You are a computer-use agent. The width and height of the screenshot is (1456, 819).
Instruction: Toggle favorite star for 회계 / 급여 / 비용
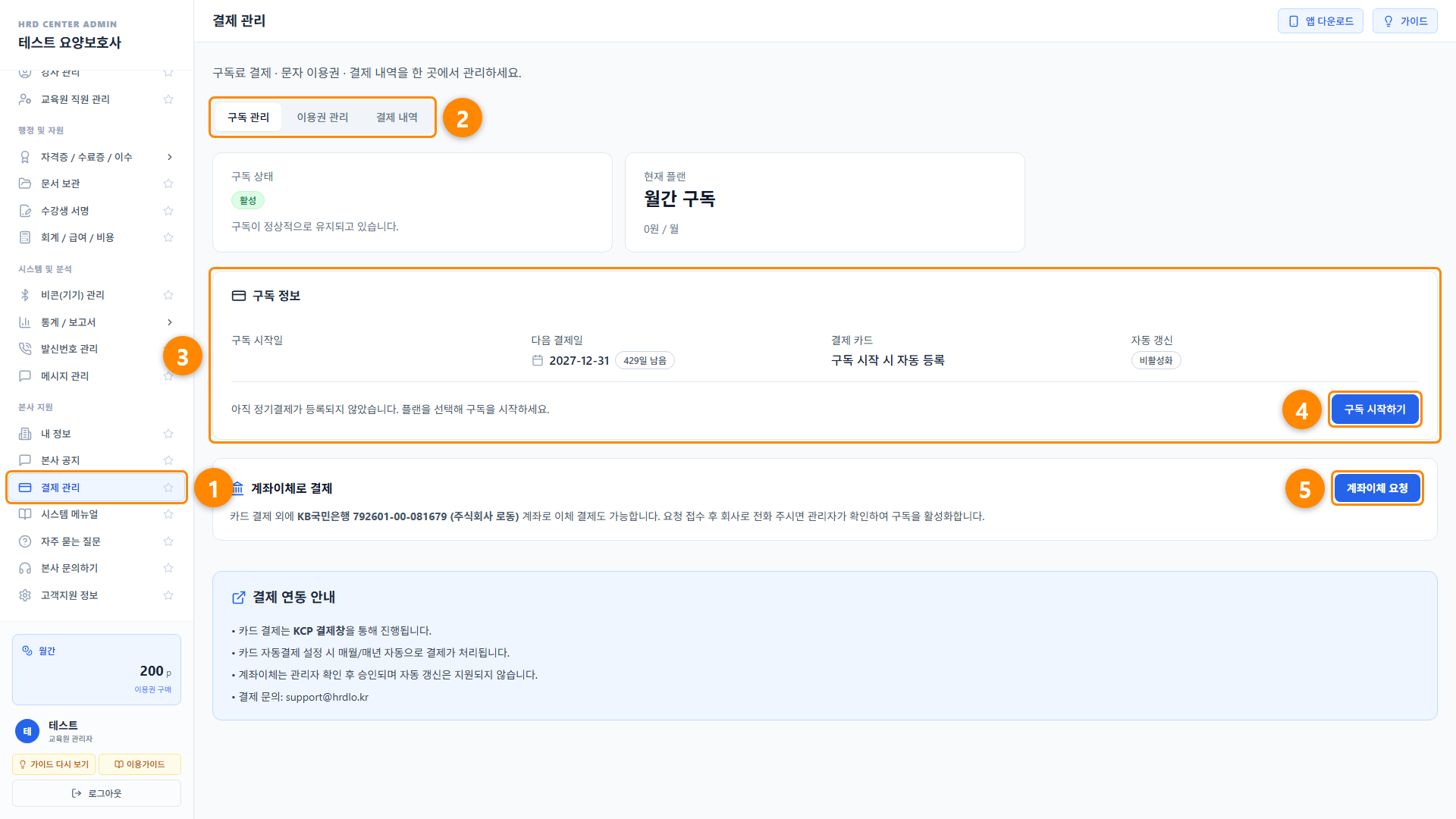click(x=168, y=237)
